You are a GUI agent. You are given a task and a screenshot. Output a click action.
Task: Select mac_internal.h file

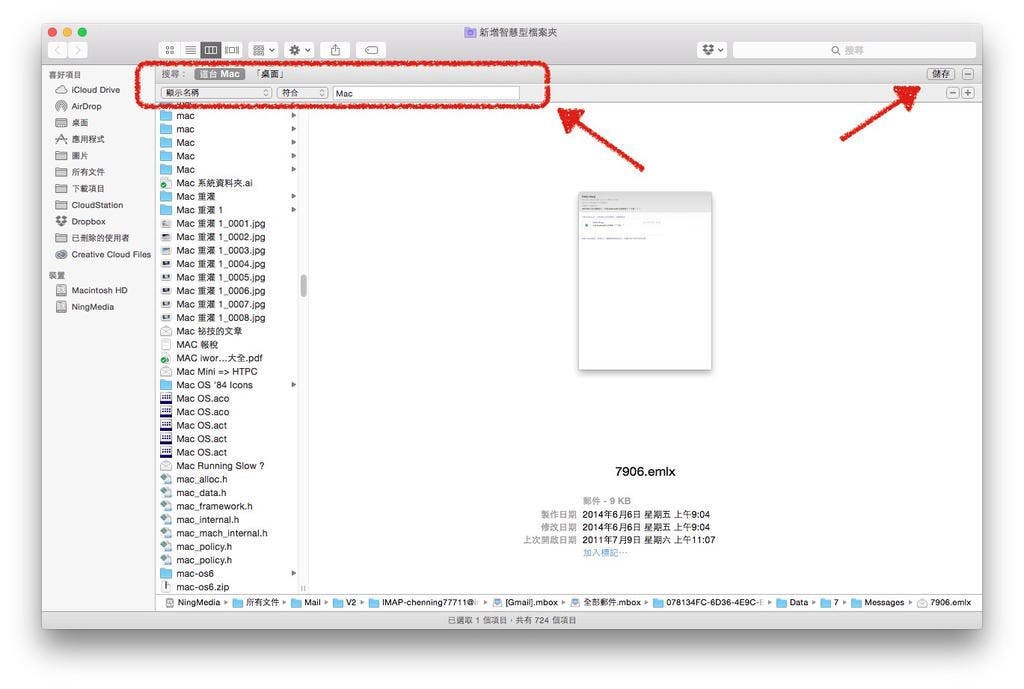(x=208, y=520)
